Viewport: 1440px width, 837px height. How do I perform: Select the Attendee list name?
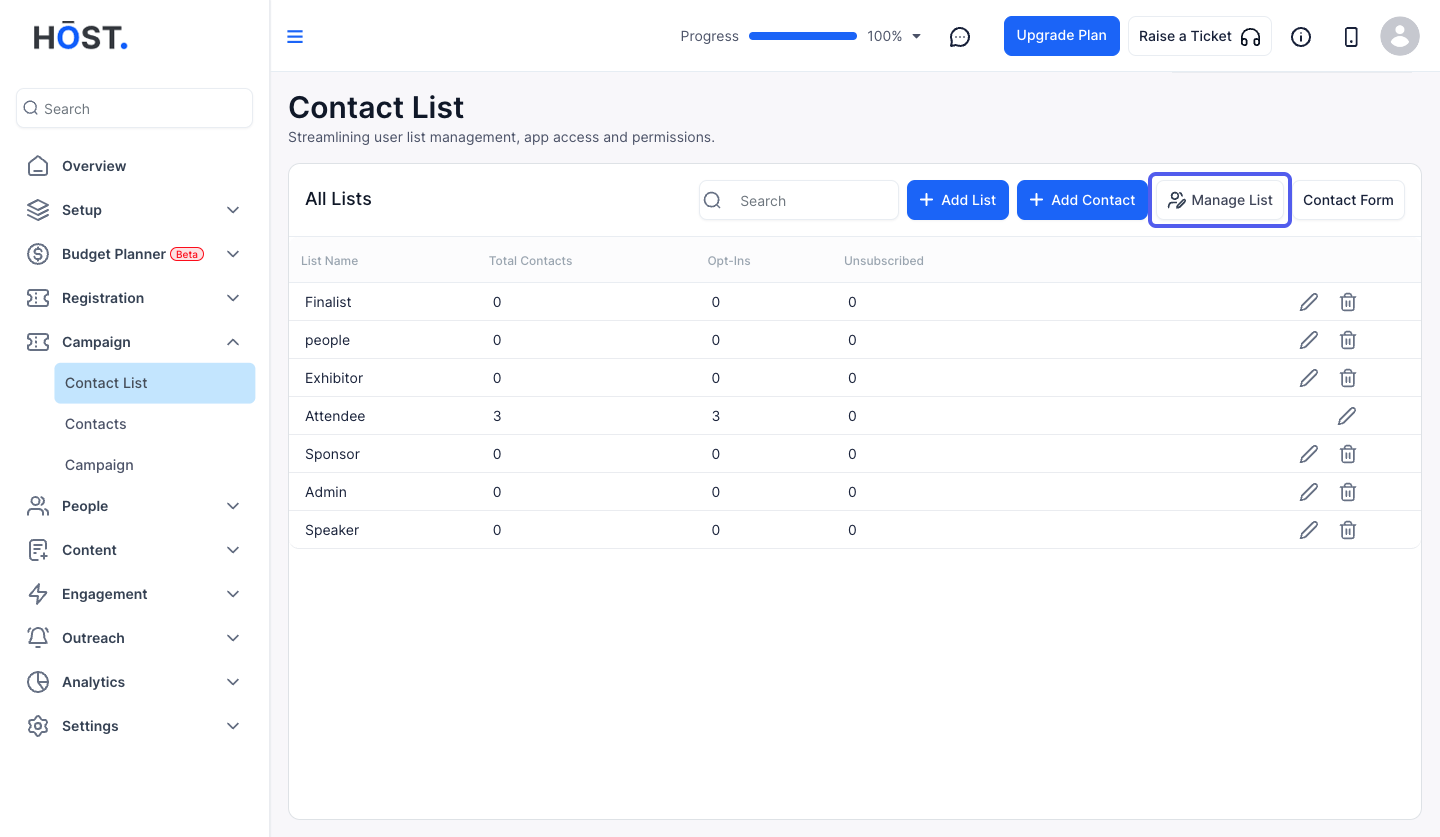coord(335,416)
